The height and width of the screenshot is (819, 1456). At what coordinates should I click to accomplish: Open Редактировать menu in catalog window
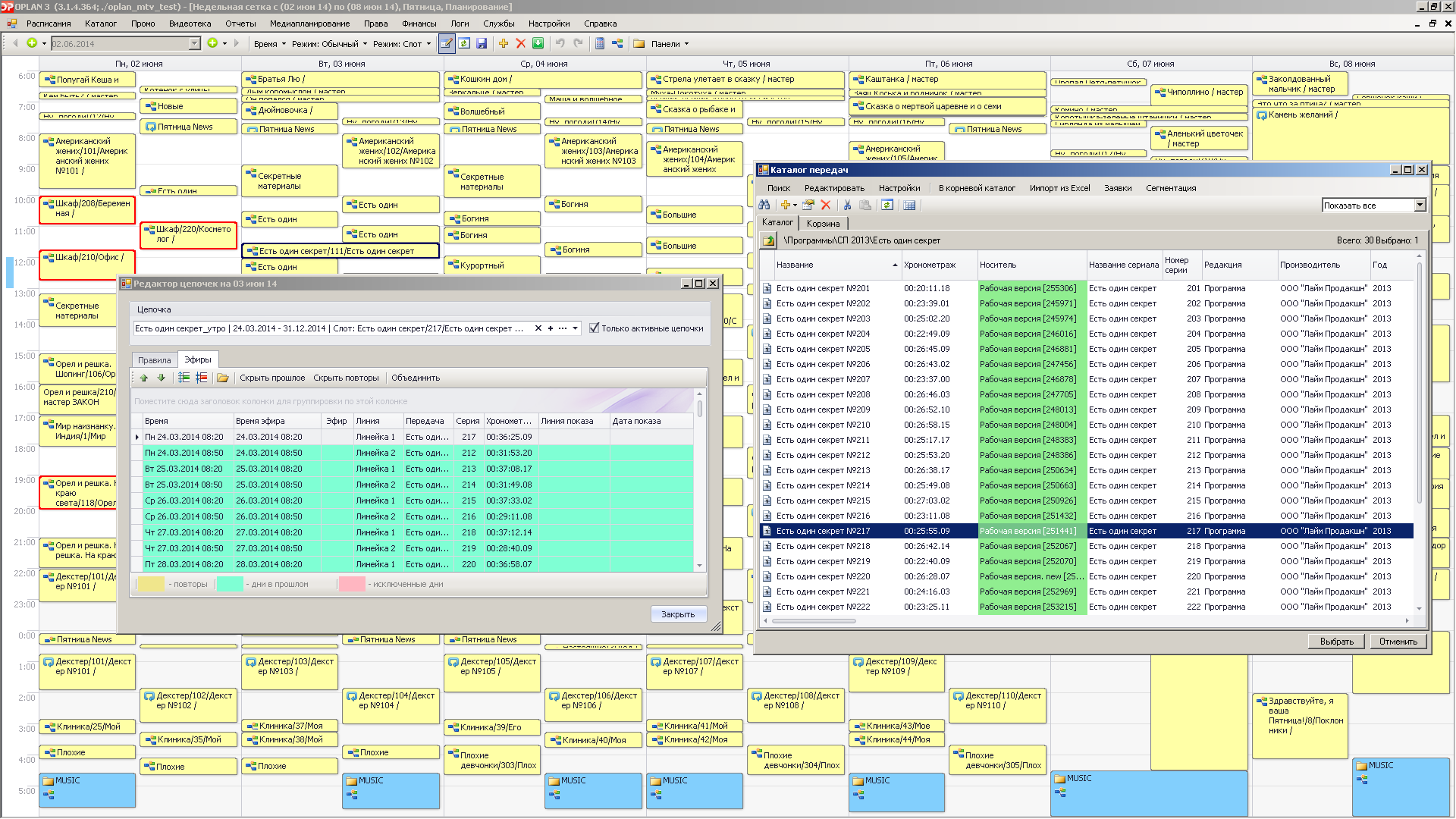coord(834,188)
